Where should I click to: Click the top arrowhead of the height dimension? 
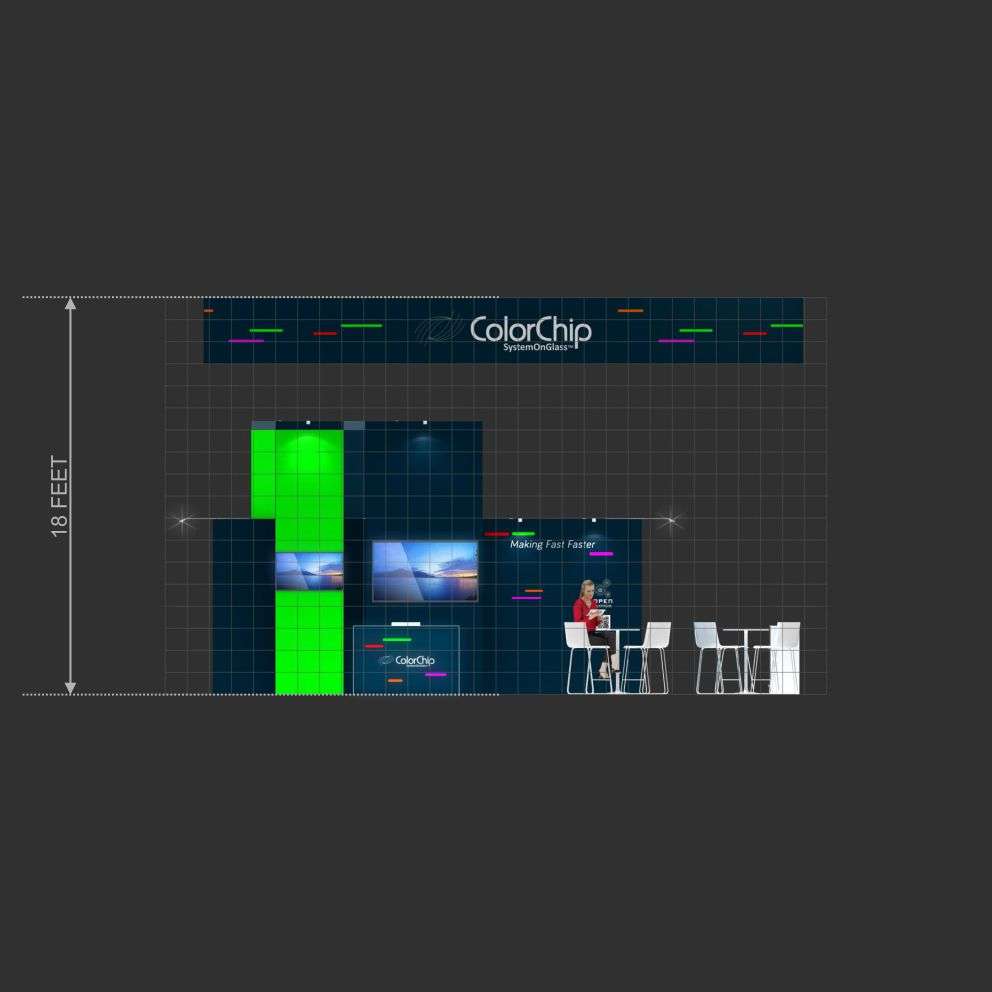point(70,304)
